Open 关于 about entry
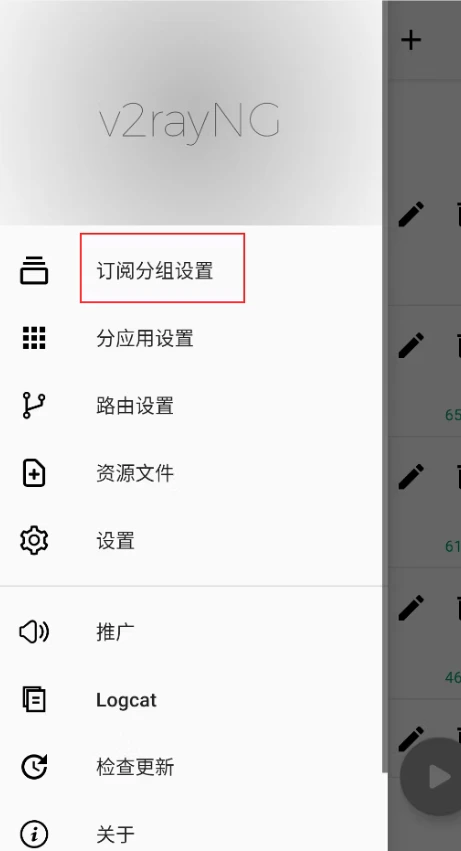 [x=115, y=835]
